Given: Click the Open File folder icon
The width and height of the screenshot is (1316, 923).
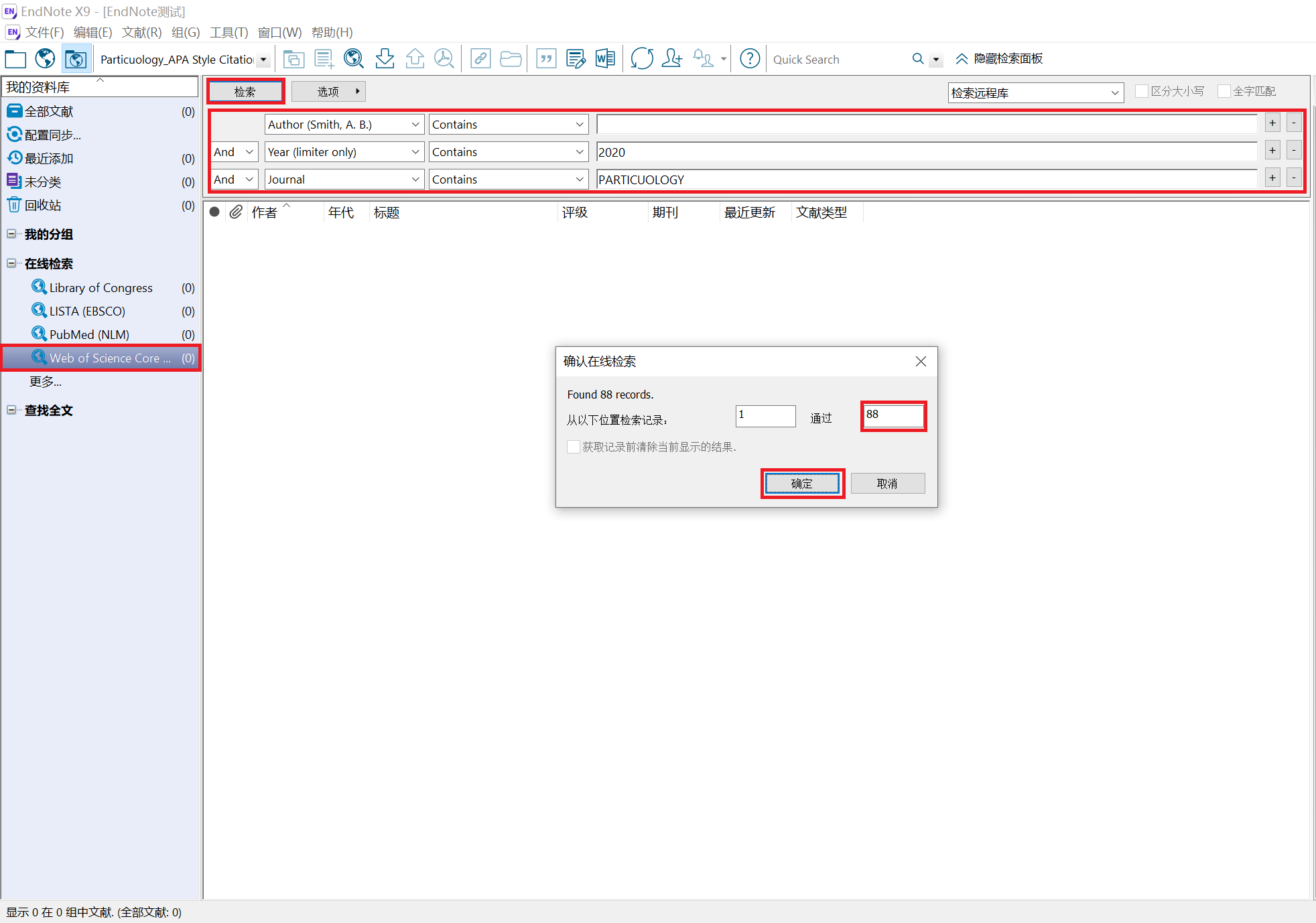Looking at the screenshot, I should point(511,60).
